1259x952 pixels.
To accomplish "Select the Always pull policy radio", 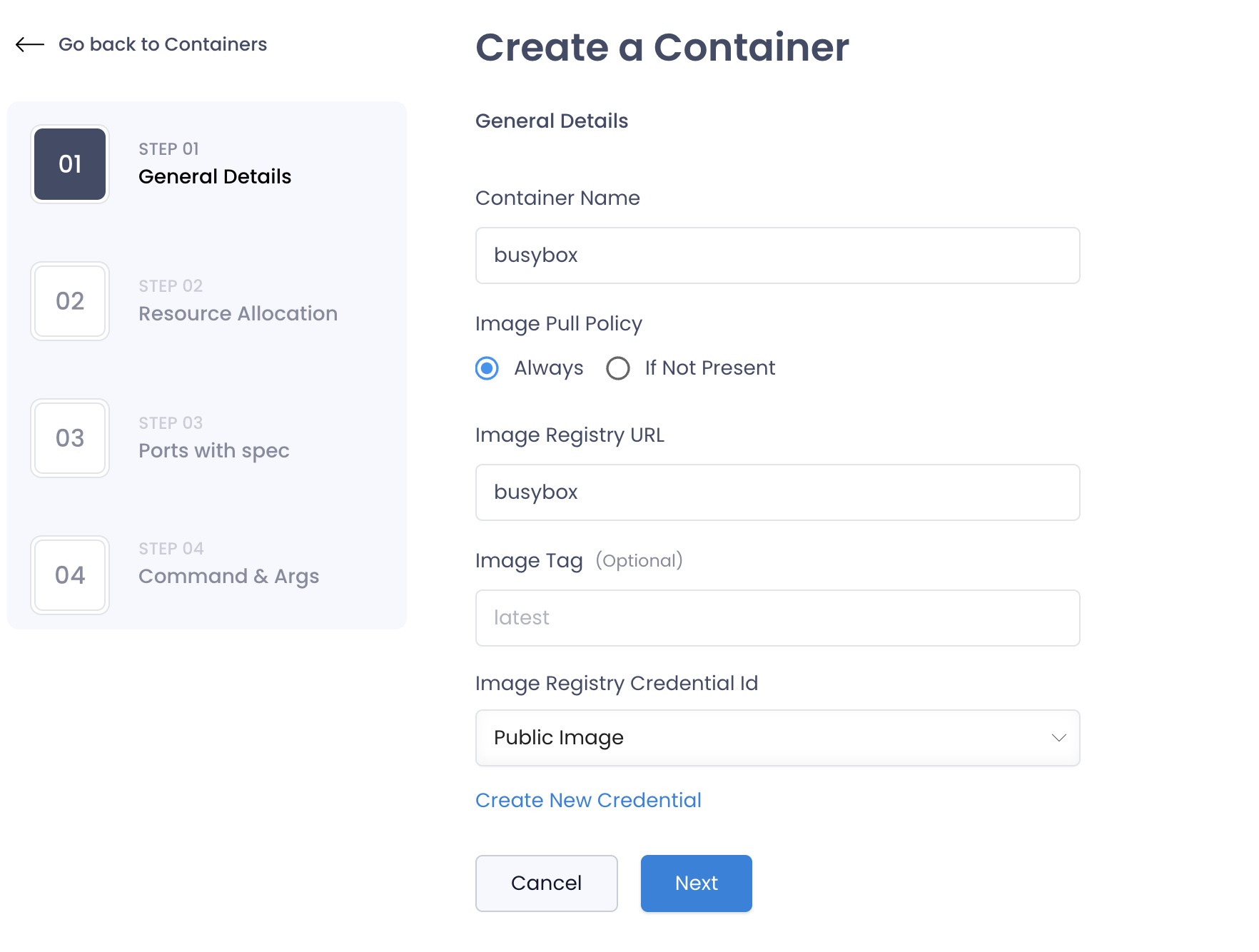I will tap(487, 368).
